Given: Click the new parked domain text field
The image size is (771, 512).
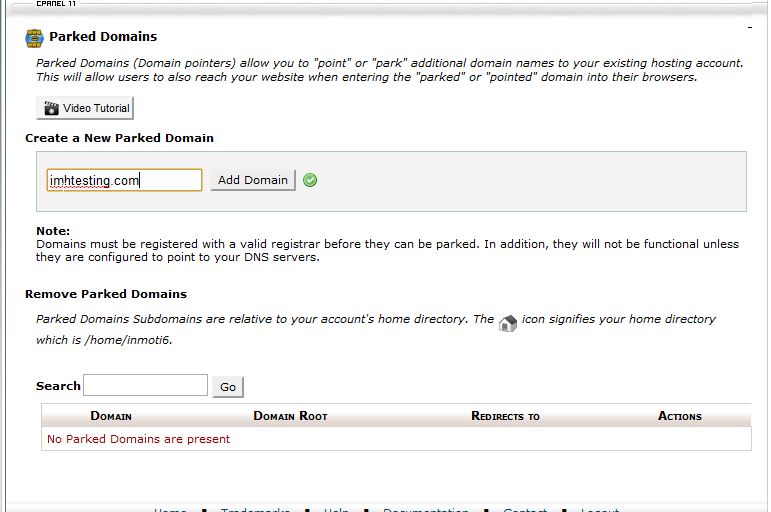Looking at the screenshot, I should click(x=124, y=180).
